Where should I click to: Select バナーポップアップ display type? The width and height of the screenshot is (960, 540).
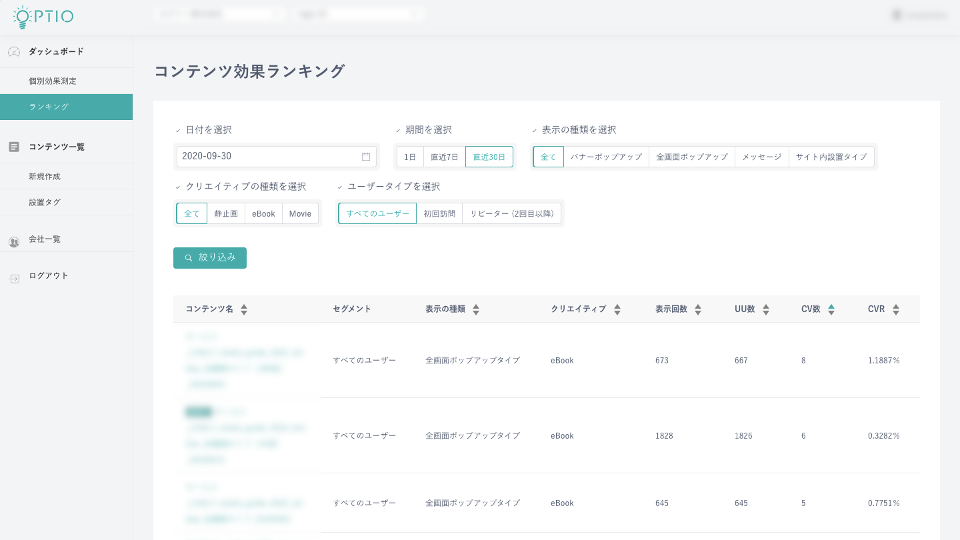coord(606,157)
